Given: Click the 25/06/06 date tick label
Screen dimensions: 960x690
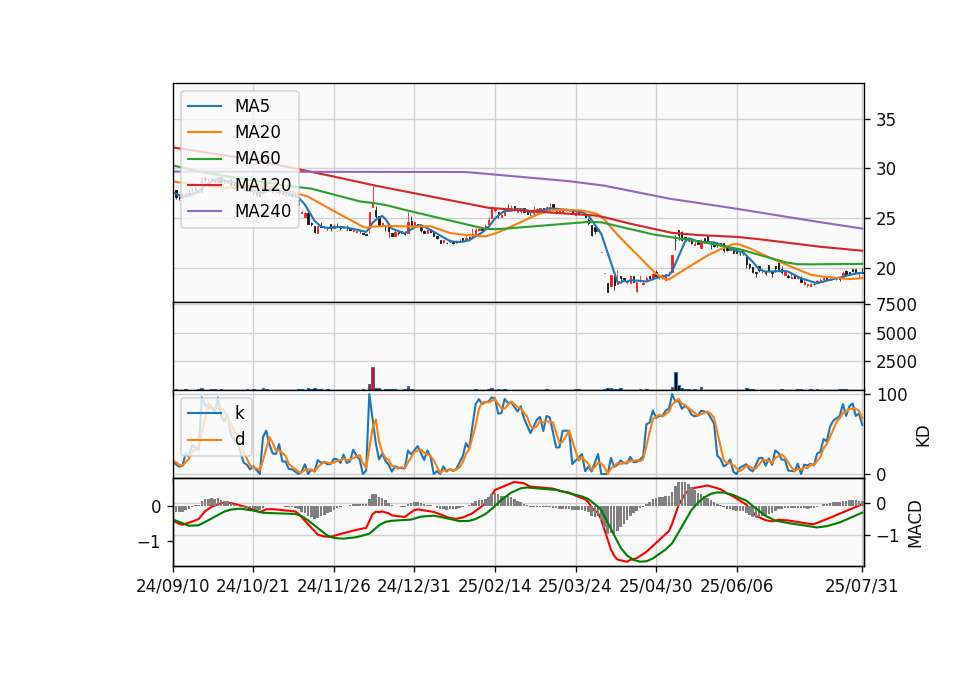Looking at the screenshot, I should pos(737,586).
